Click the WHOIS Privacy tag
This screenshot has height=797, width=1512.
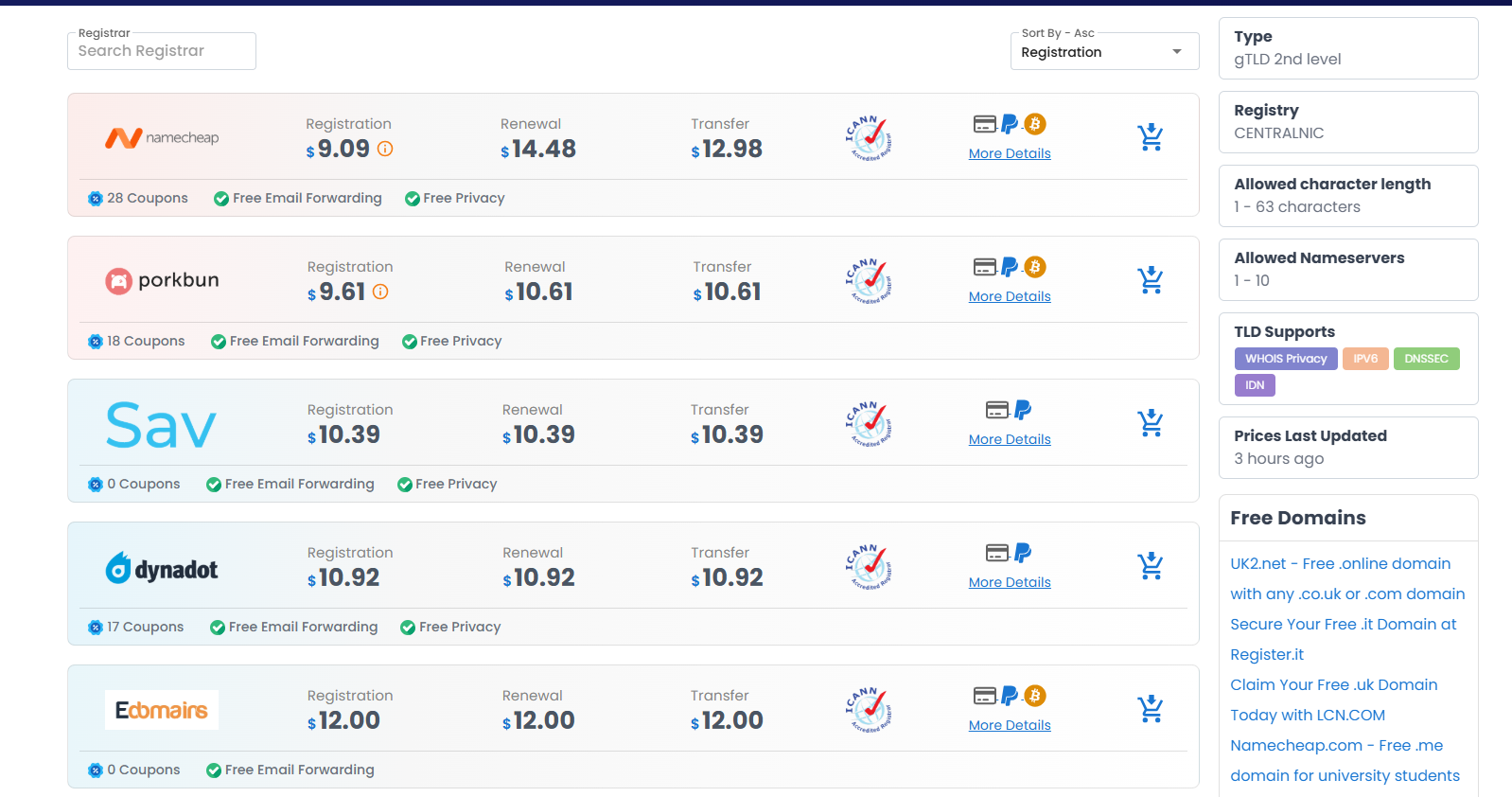[1286, 359]
